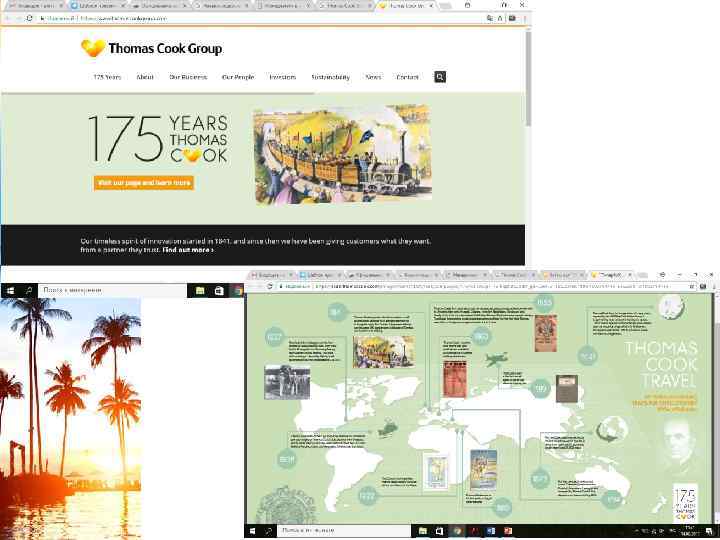
Task: Click the round white illustration at top right of infographic
Action: coord(672,307)
